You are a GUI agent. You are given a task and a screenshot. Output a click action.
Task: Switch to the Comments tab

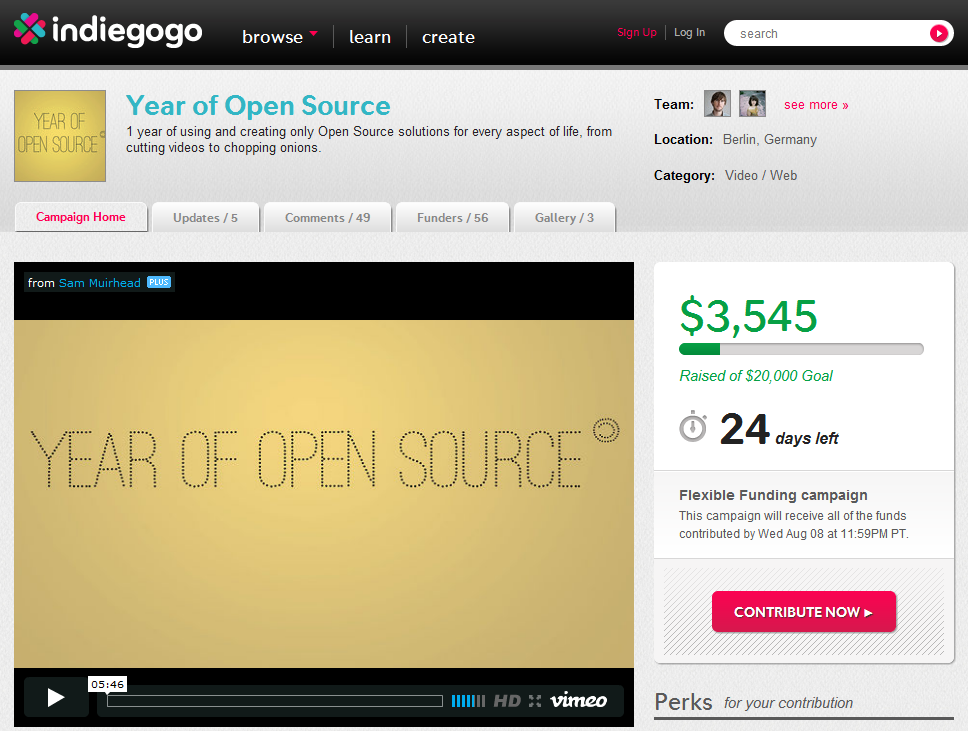pos(327,218)
